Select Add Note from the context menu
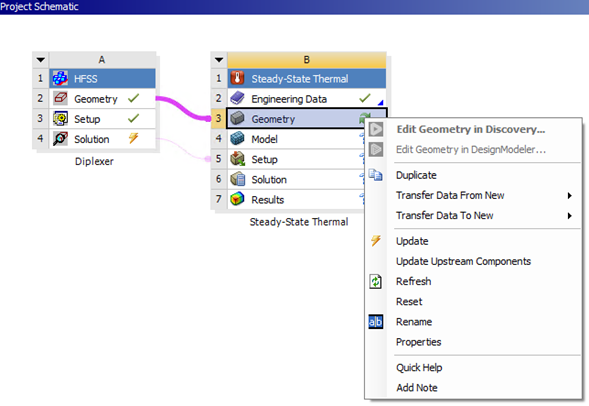Image resolution: width=589 pixels, height=406 pixels. pos(417,388)
